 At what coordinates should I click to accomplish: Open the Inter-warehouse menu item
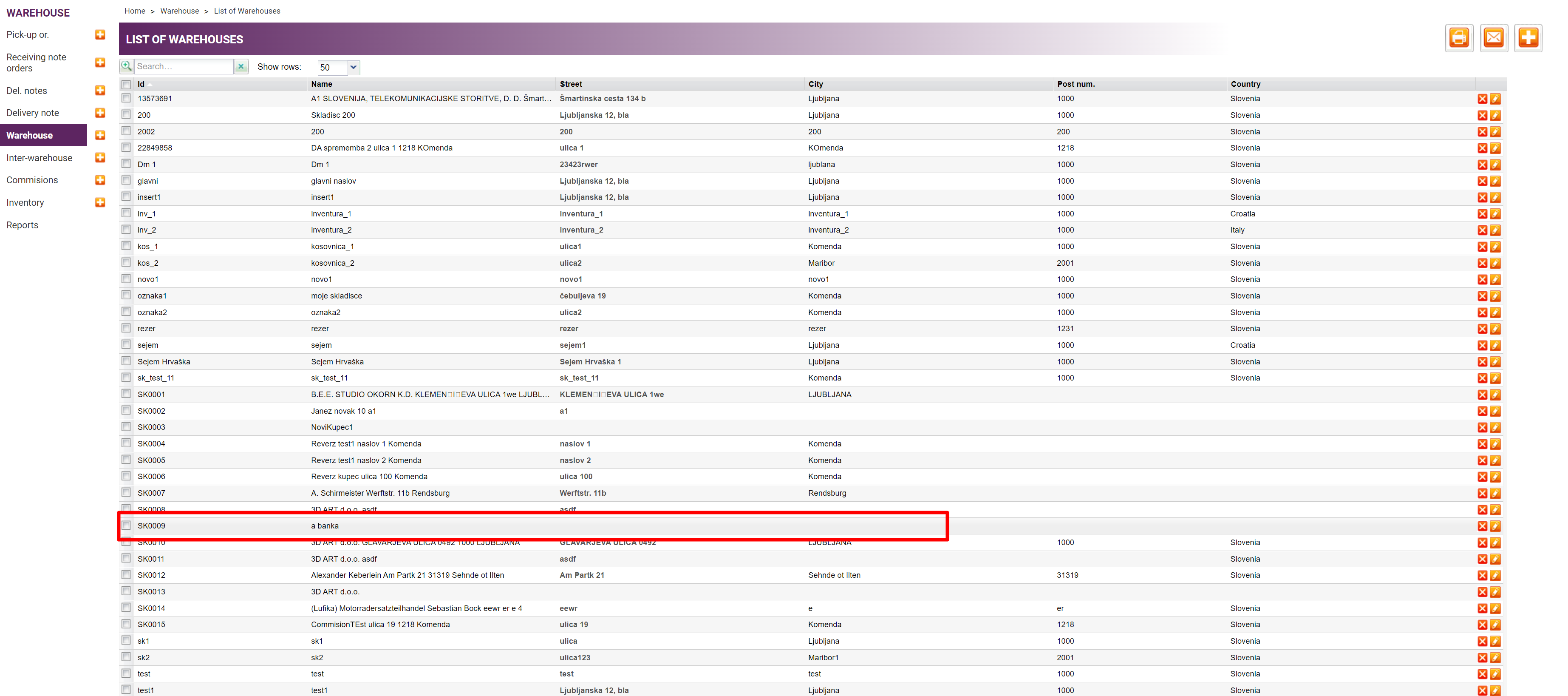tap(39, 158)
